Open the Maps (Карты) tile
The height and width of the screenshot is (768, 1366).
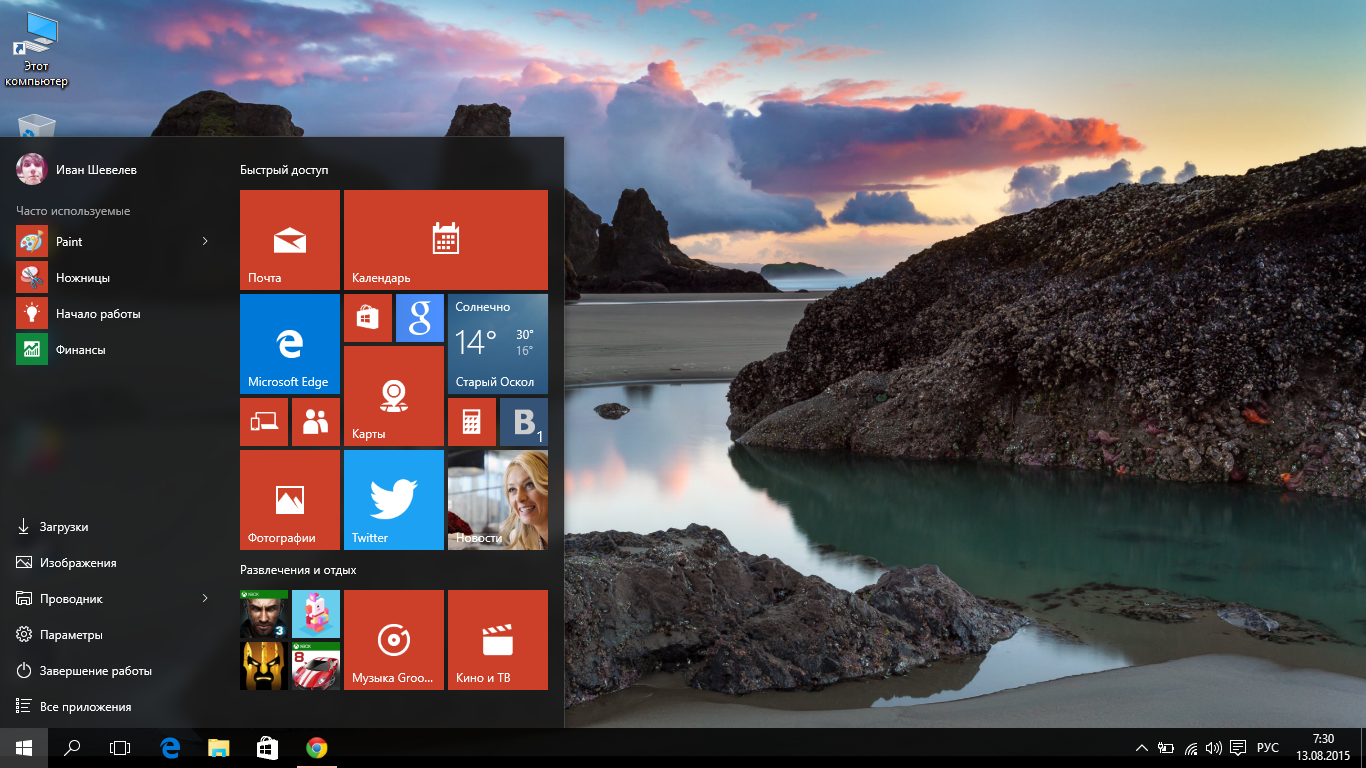click(x=394, y=396)
